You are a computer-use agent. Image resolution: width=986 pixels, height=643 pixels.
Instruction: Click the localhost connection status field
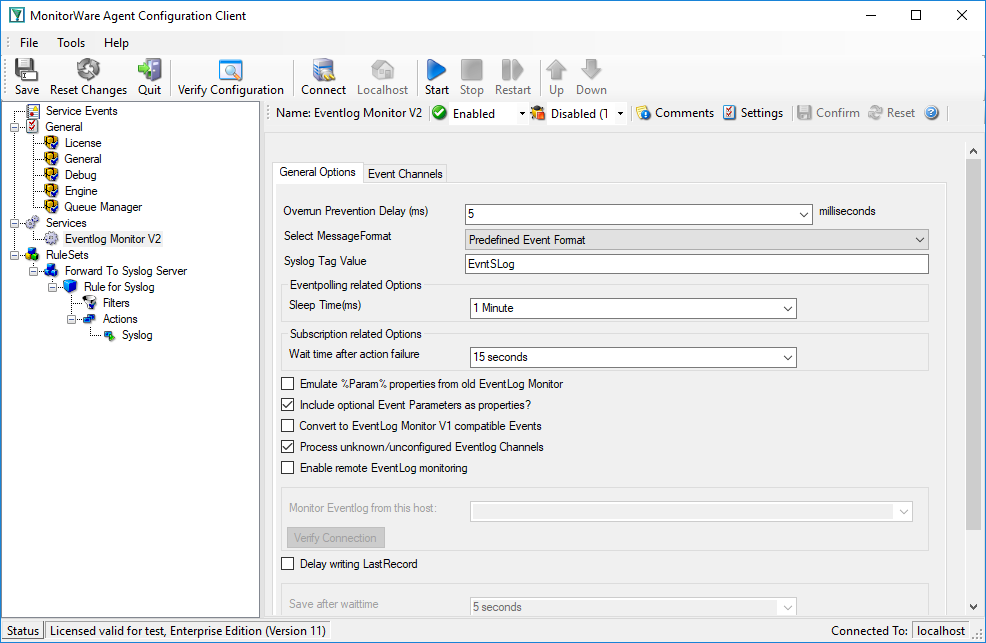coord(941,631)
